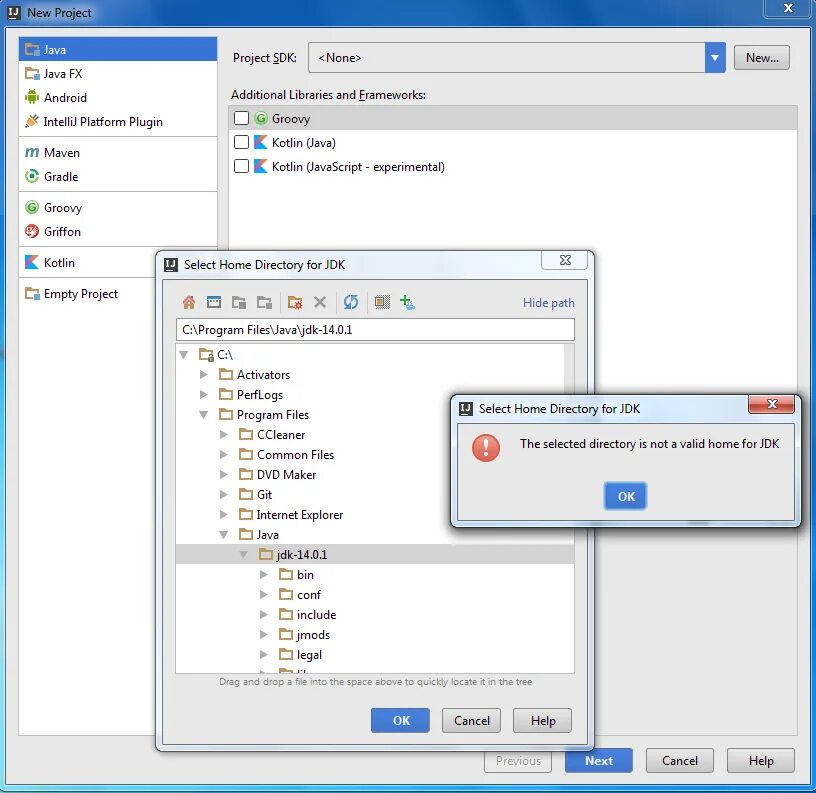
Task: Expand the DVD Maker folder
Action: [x=224, y=475]
